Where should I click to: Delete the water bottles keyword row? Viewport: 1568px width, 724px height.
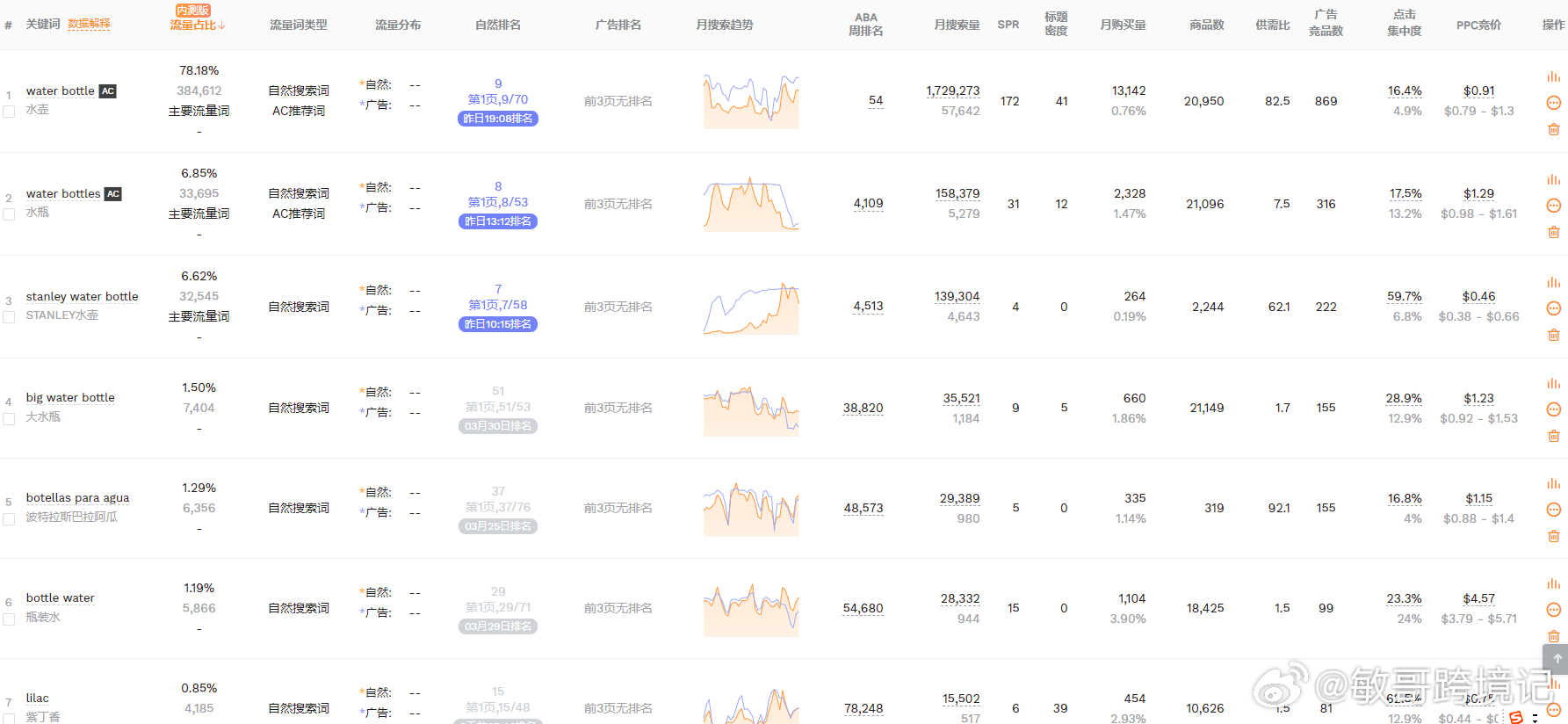[1553, 232]
